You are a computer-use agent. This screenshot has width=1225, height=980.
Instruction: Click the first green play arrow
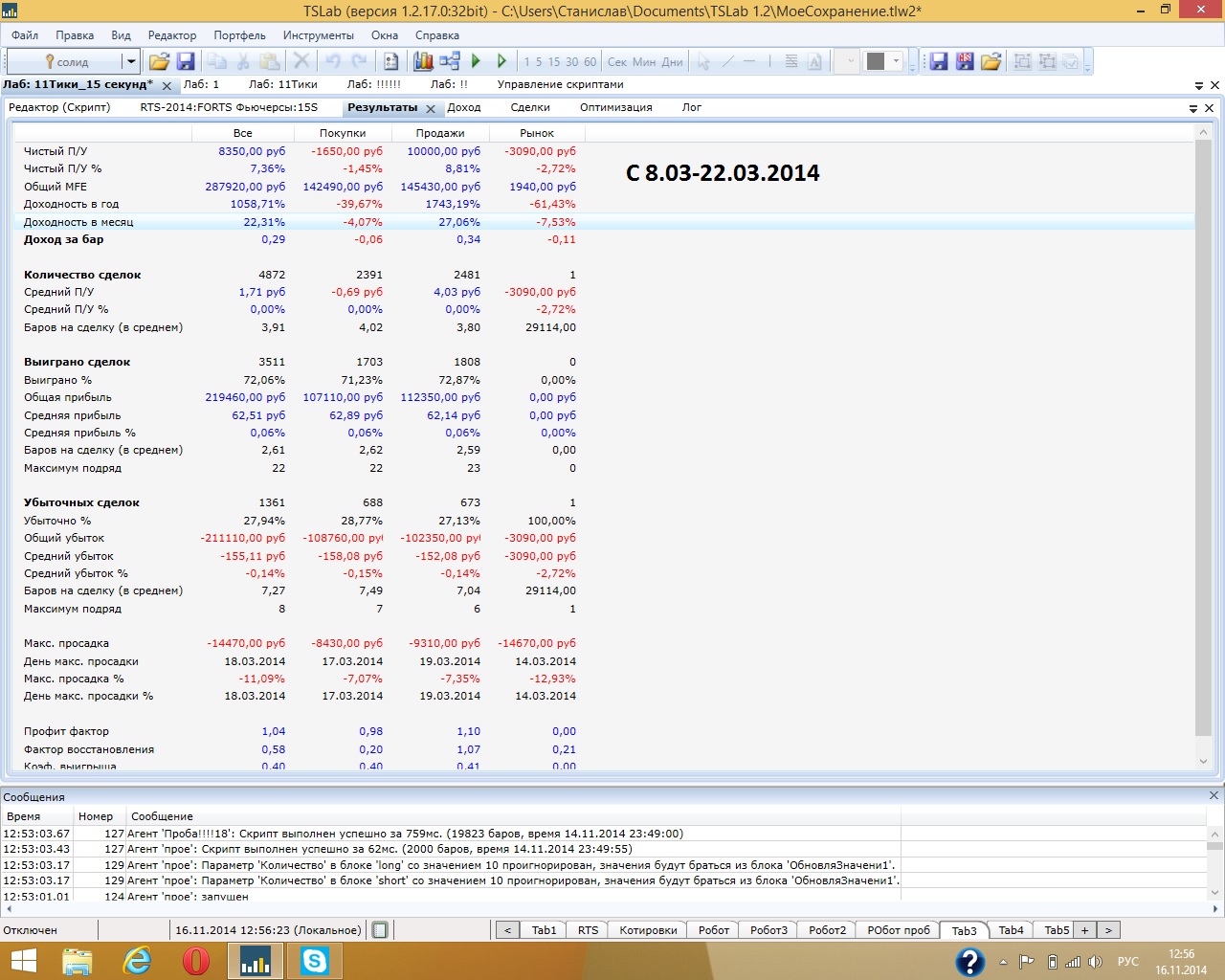click(x=476, y=62)
